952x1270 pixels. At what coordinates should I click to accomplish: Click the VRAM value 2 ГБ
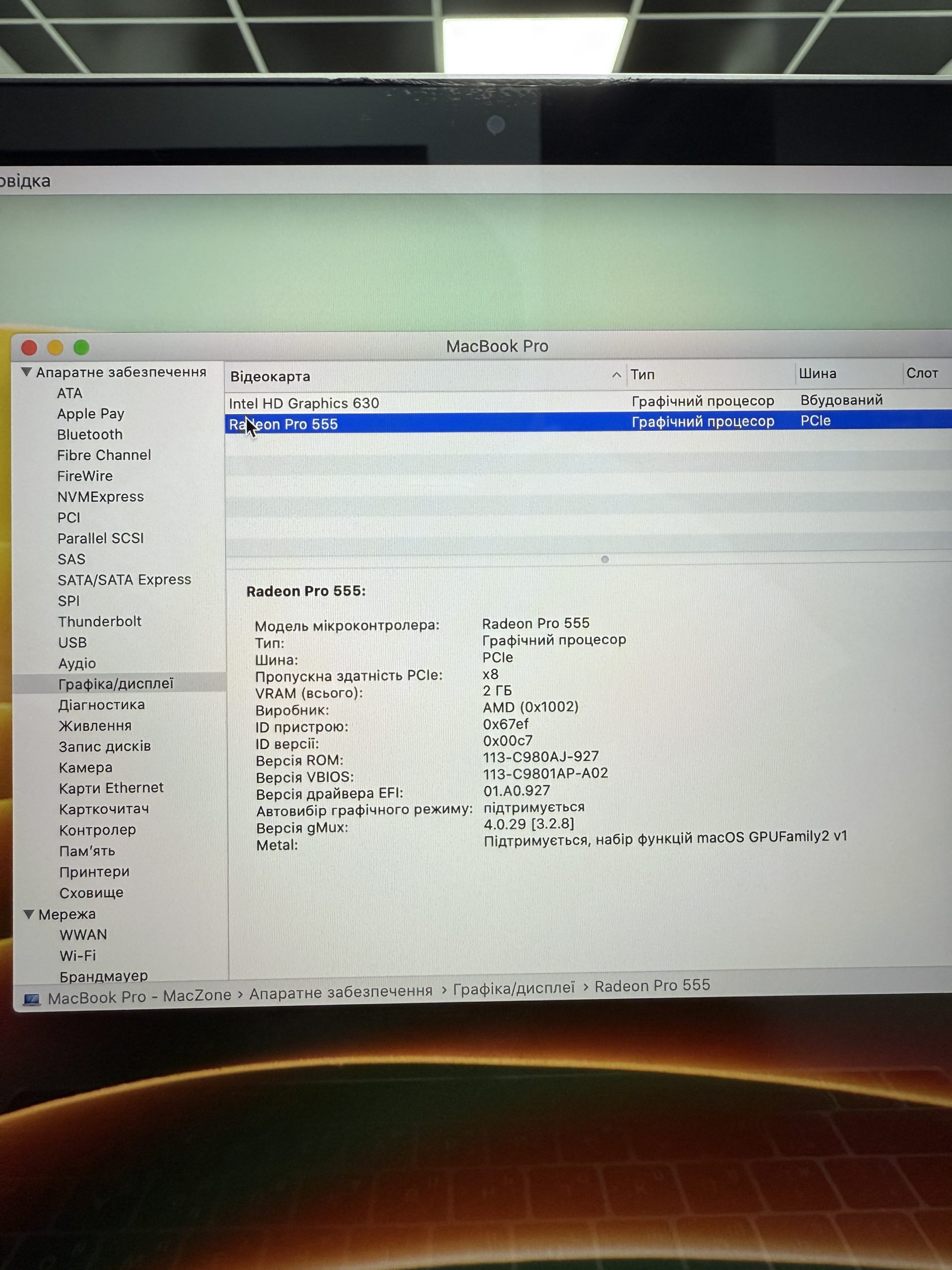coord(497,691)
